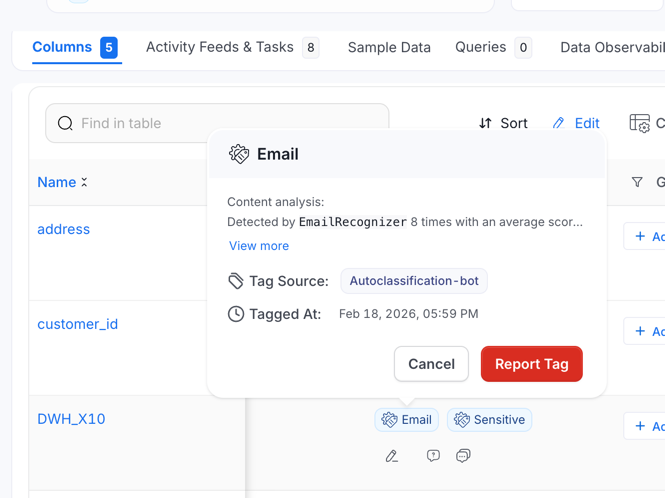The height and width of the screenshot is (498, 665).
Task: Open the customer_id column
Action: click(78, 324)
